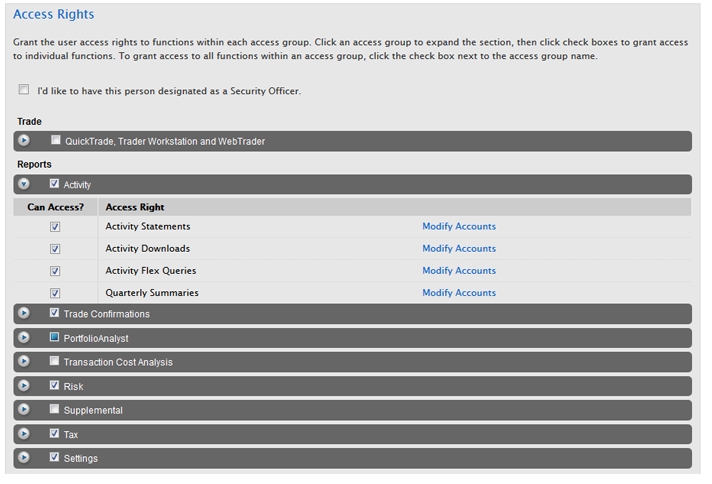Click the Tax section arrow icon

click(x=24, y=434)
